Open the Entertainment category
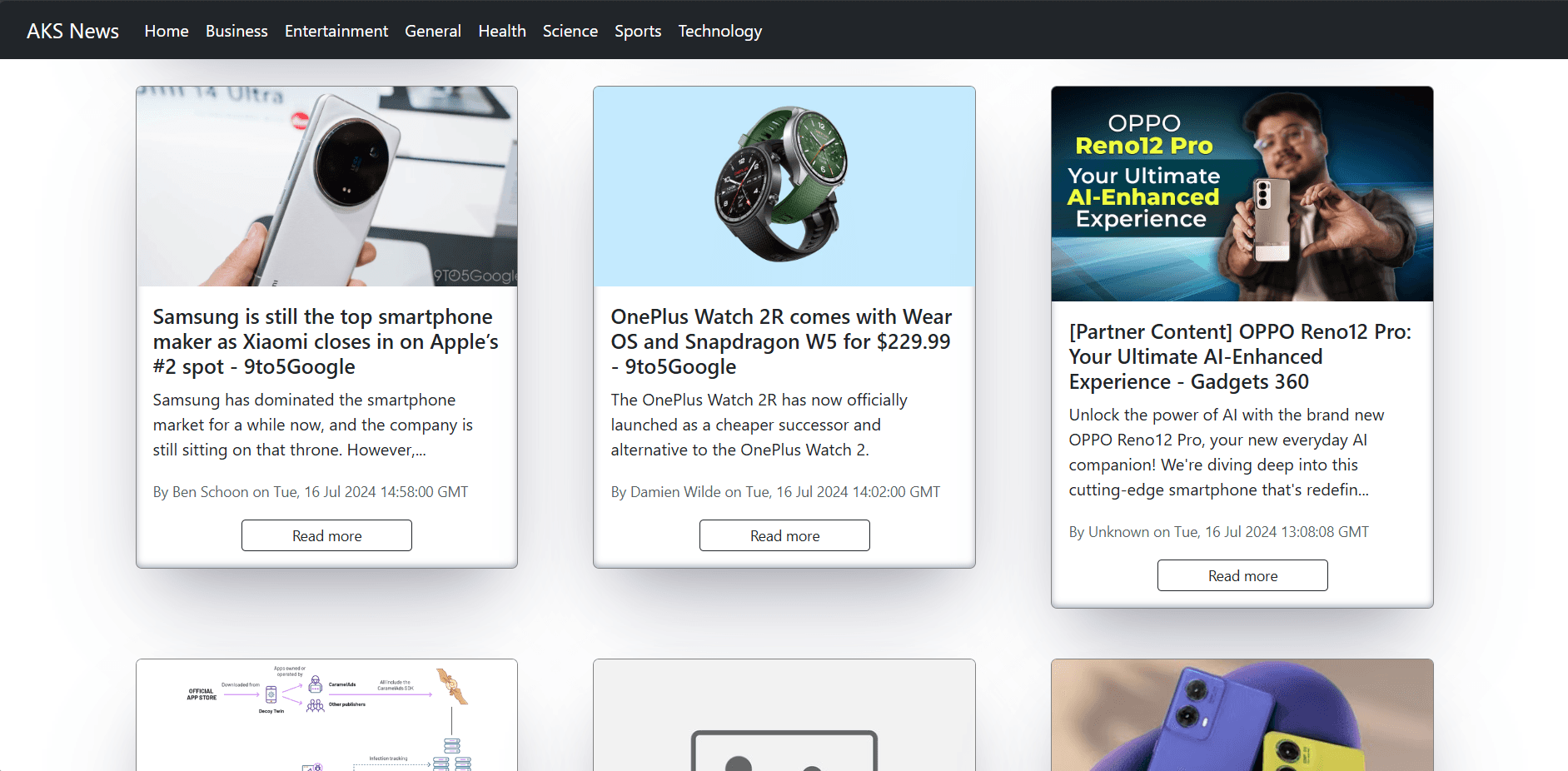Viewport: 1568px width, 771px height. [336, 31]
